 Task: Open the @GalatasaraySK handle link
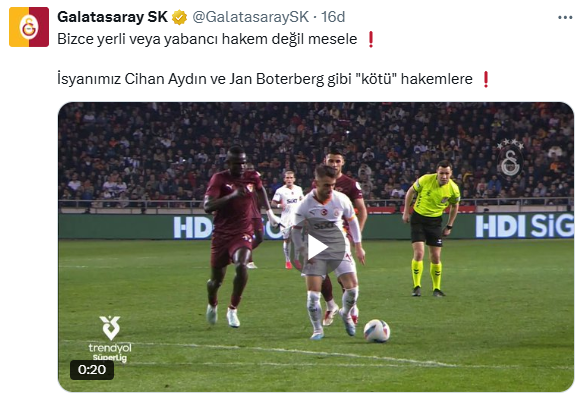(x=251, y=17)
